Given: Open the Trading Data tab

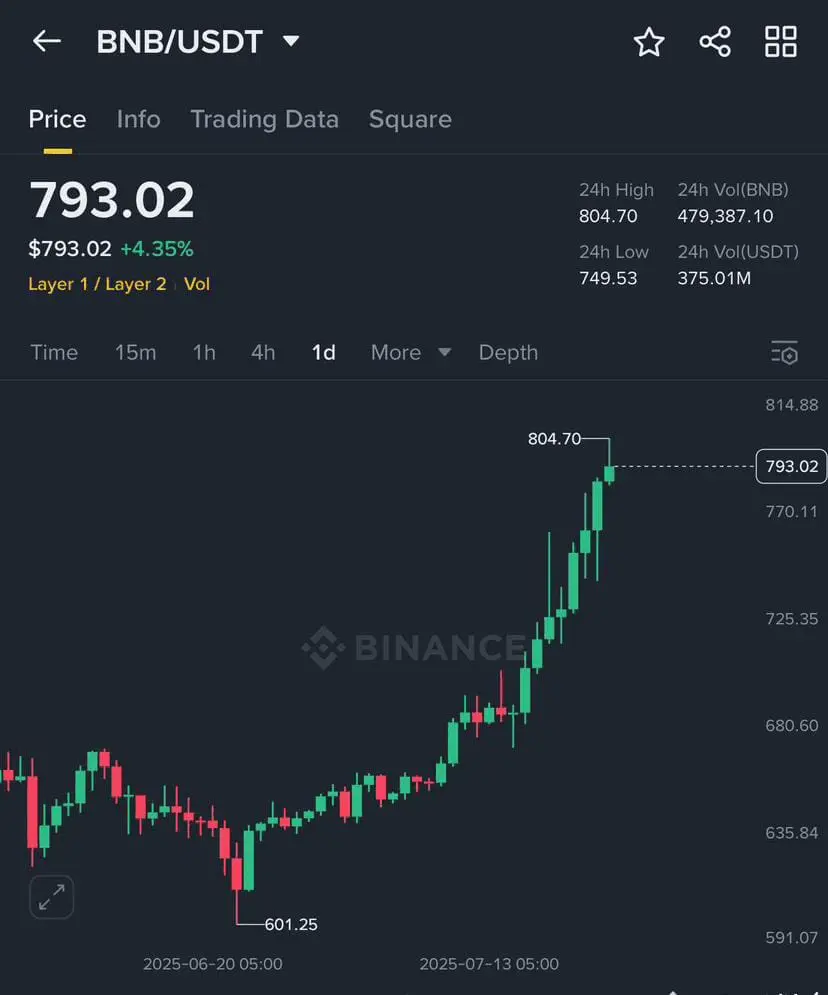Looking at the screenshot, I should click(264, 119).
